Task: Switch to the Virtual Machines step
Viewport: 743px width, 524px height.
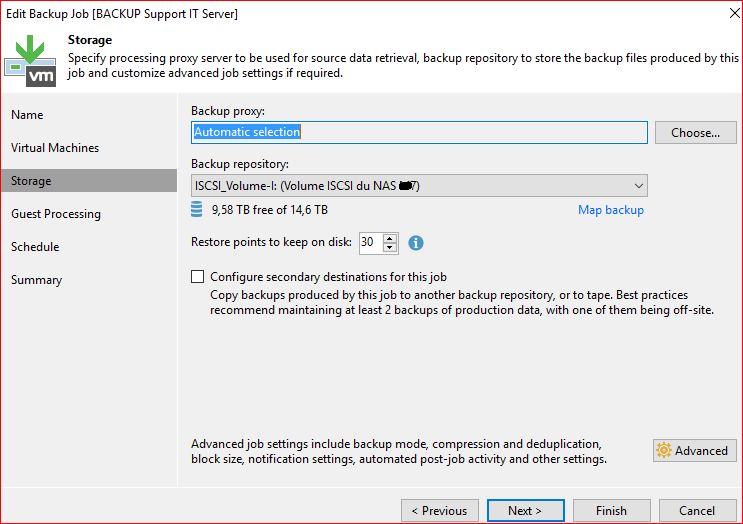Action: pyautogui.click(x=55, y=148)
